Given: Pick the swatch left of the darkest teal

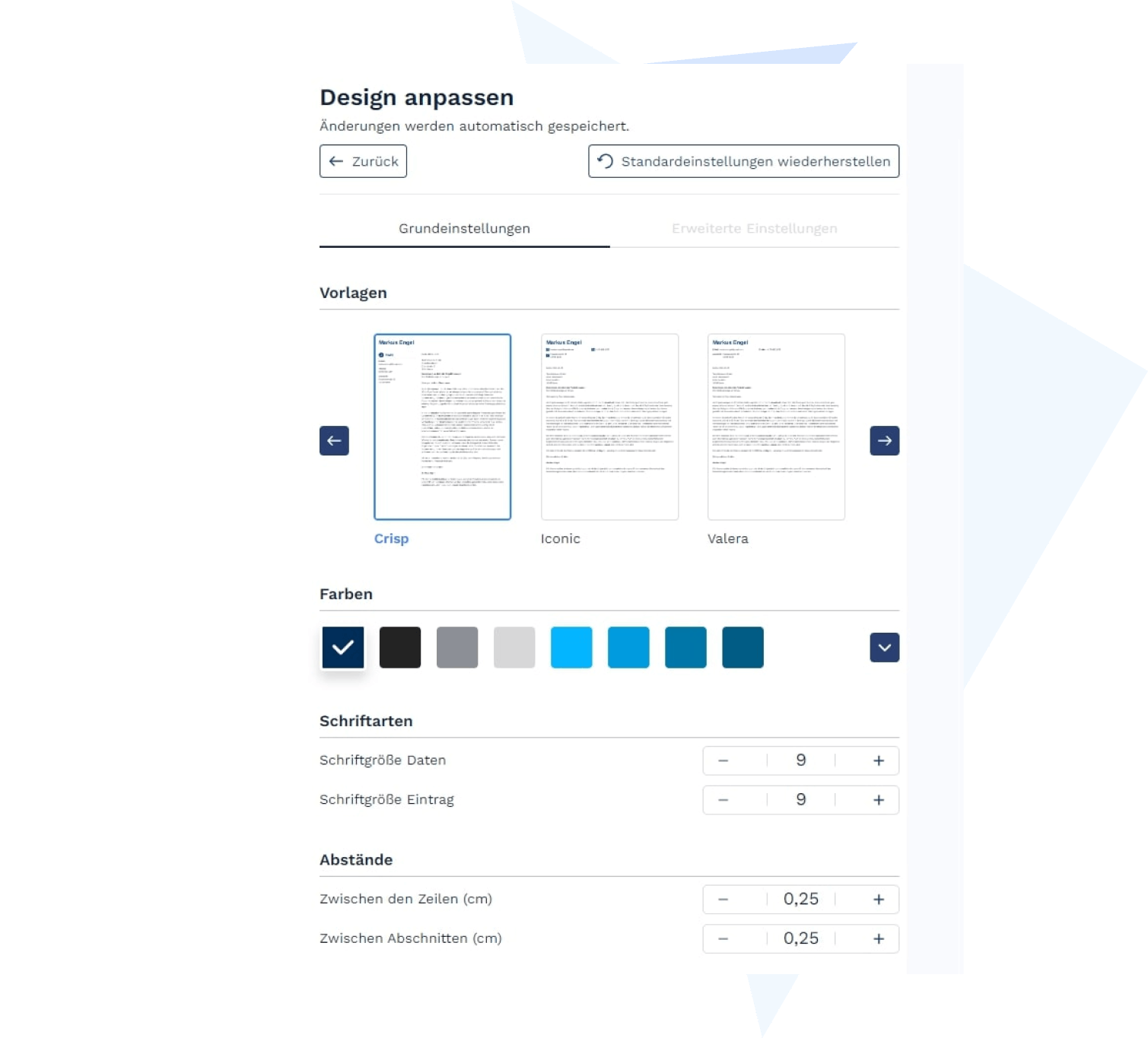Looking at the screenshot, I should point(685,647).
